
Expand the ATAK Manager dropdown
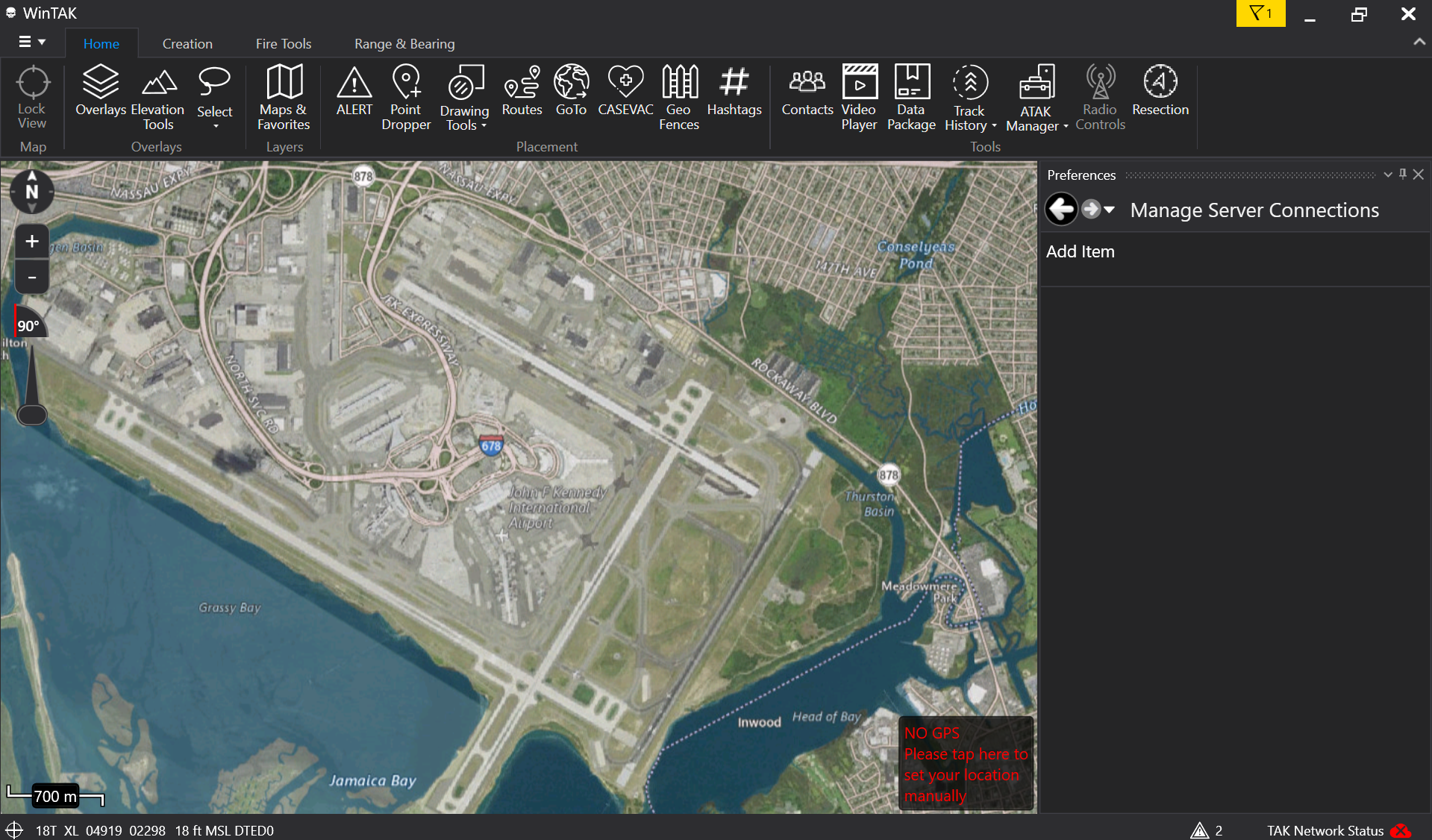(x=1037, y=98)
